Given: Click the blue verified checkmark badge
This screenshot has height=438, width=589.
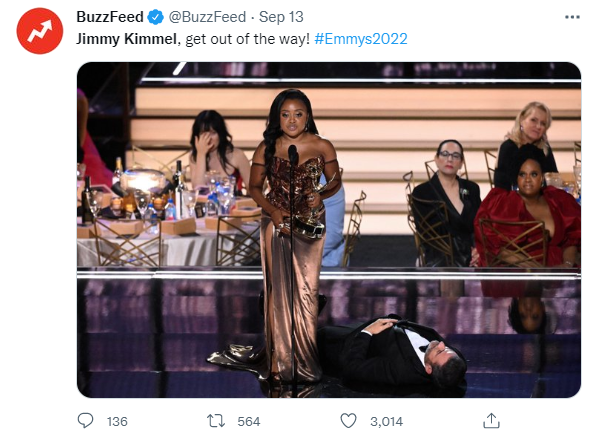Looking at the screenshot, I should pyautogui.click(x=155, y=17).
